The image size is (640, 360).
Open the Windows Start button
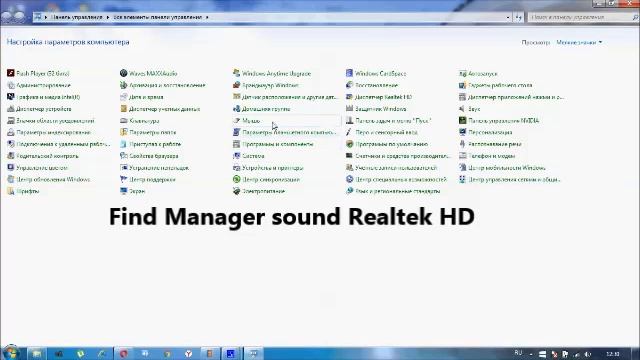tap(11, 352)
